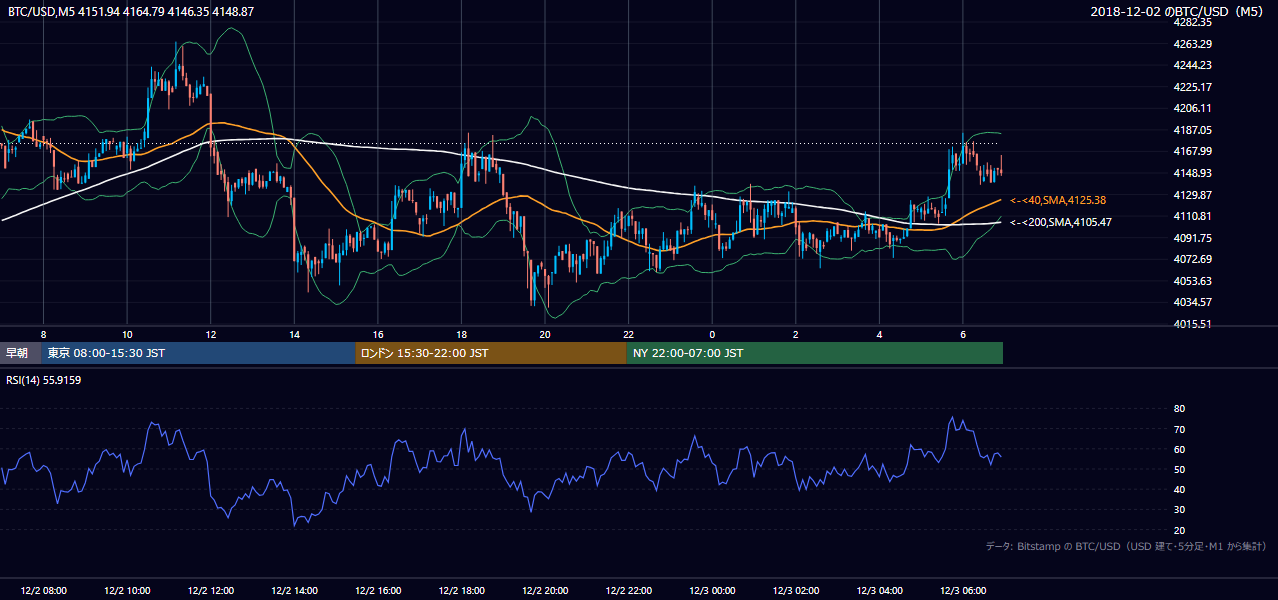
Task: Click price axis value 4110.81
Action: pos(1192,216)
